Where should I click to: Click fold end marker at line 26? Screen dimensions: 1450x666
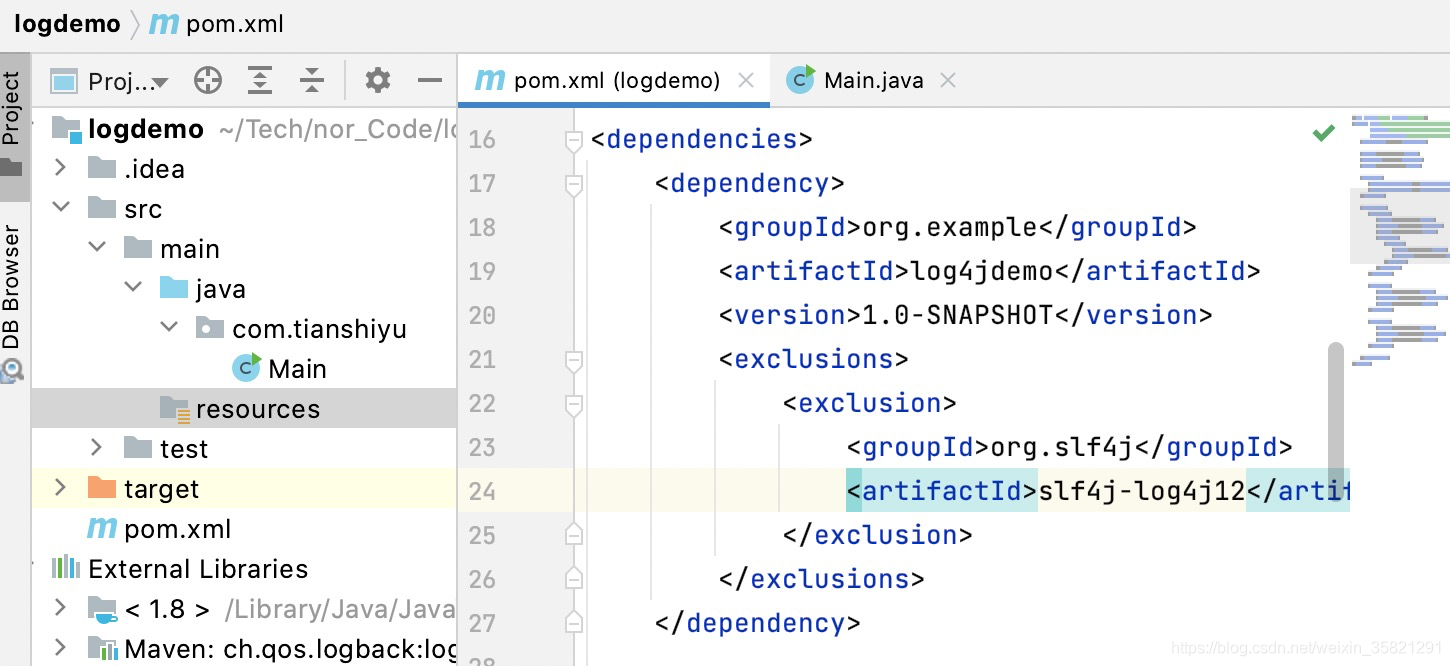573,579
